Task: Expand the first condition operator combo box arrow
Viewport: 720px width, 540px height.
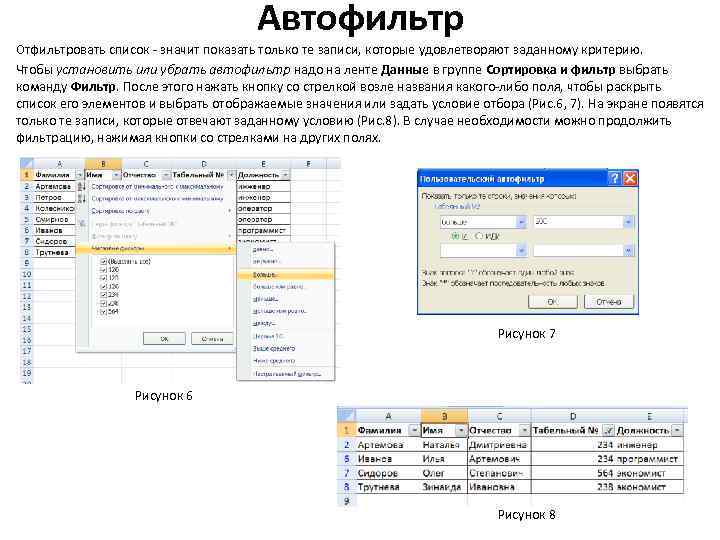Action: pyautogui.click(x=521, y=222)
